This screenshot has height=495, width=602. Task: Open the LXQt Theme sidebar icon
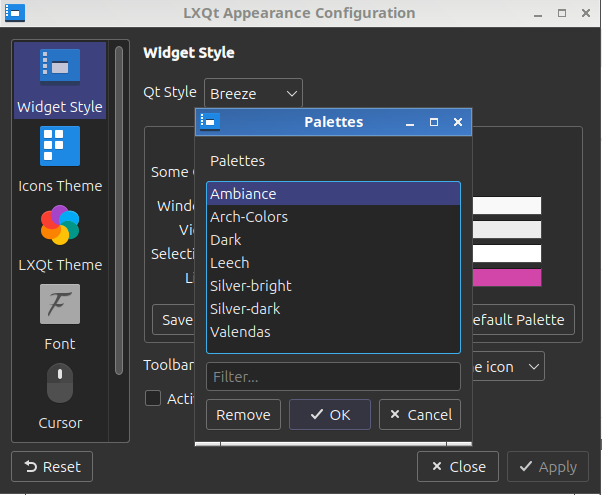pyautogui.click(x=60, y=225)
